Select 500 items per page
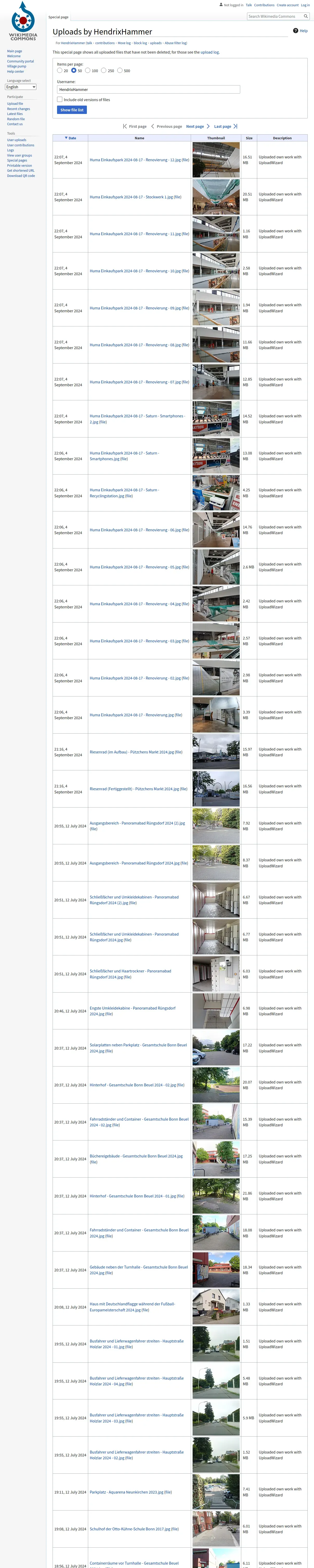314x1568 pixels. click(120, 71)
